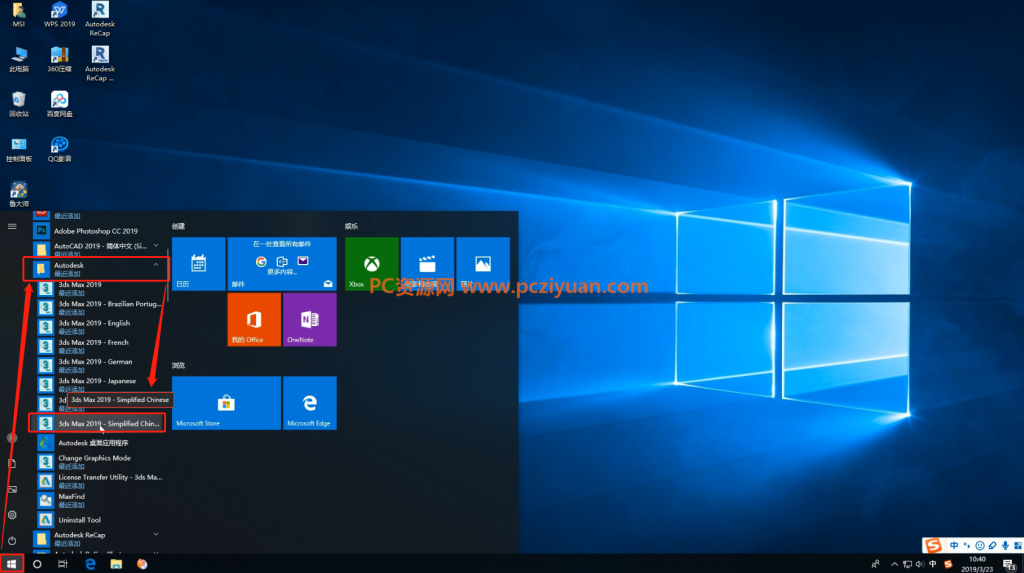
Task: Toggle punctuation mode on Sogou toolbar
Action: (967, 546)
